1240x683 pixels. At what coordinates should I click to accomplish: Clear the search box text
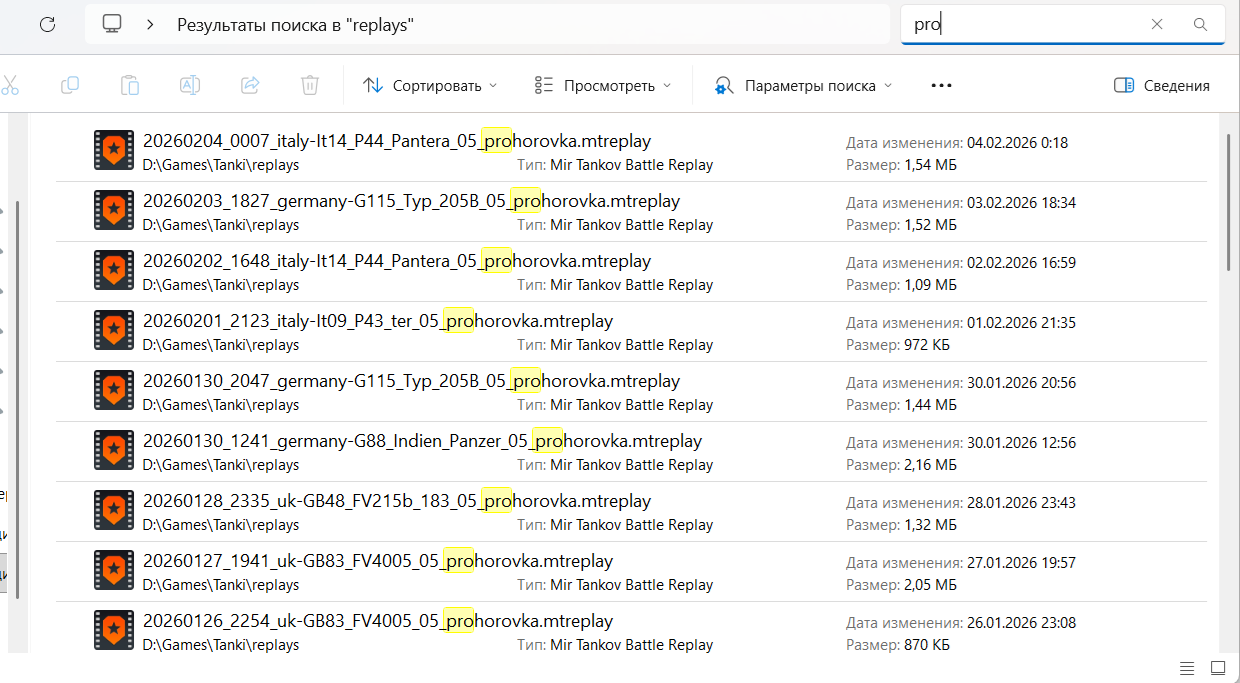tap(1157, 24)
